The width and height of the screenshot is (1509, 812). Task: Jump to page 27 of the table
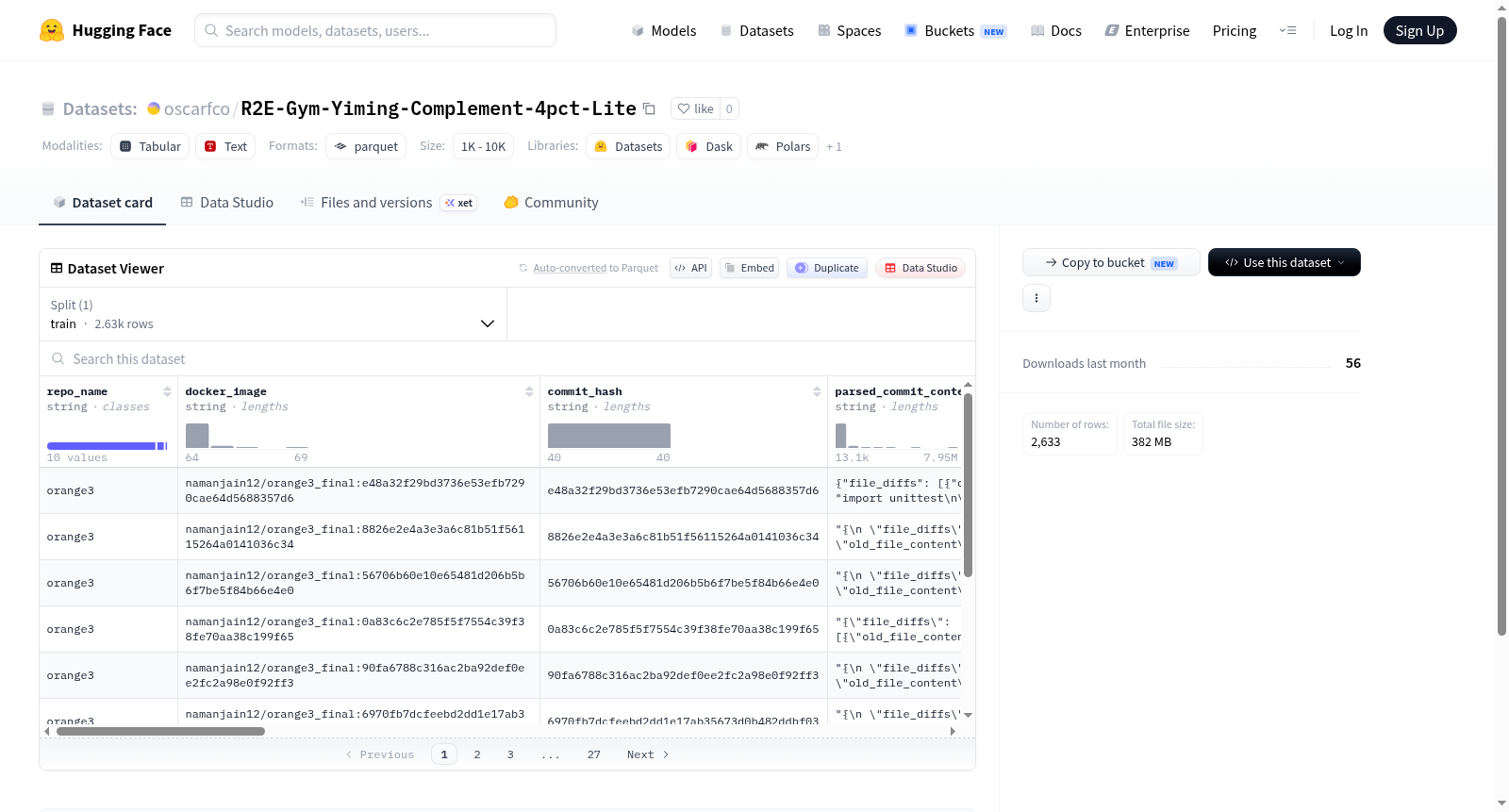pyautogui.click(x=593, y=754)
